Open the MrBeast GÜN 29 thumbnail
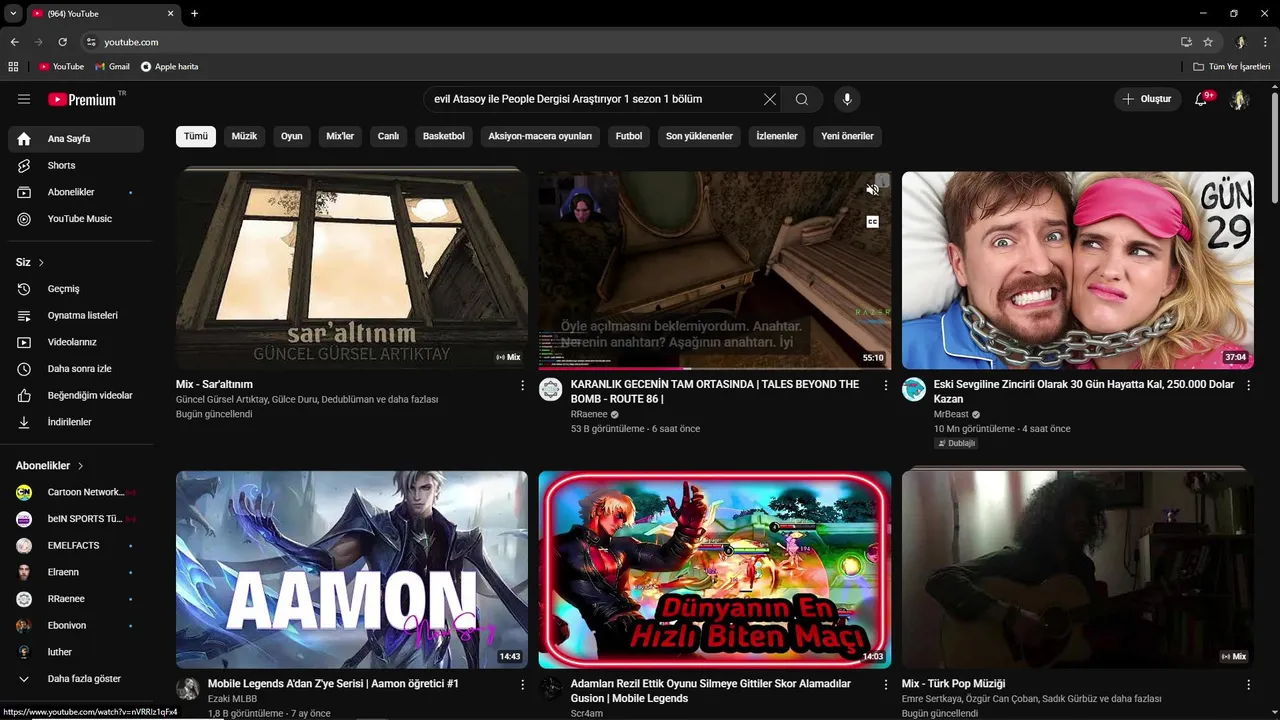The height and width of the screenshot is (720, 1280). coord(1078,270)
